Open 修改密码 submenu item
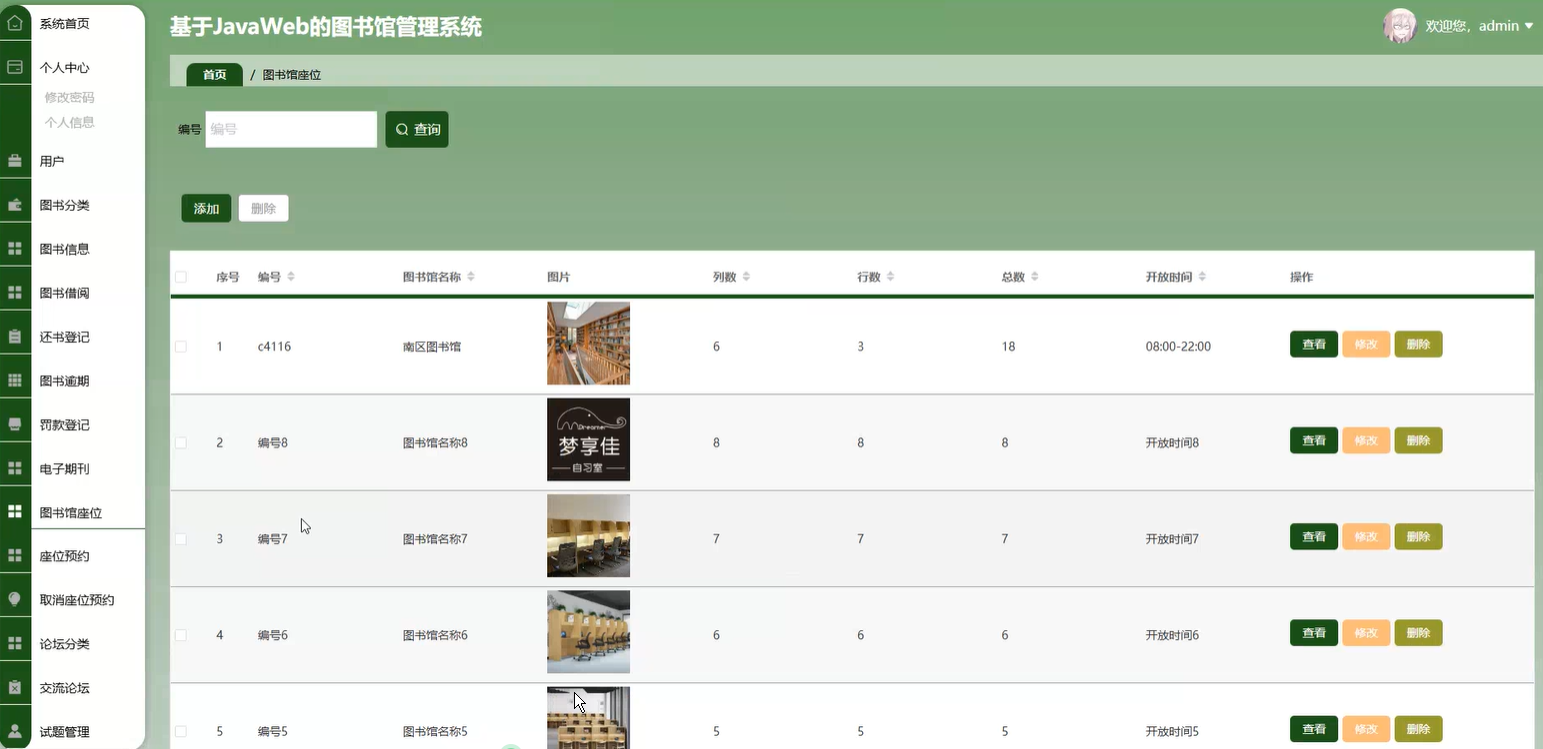Image resolution: width=1543 pixels, height=749 pixels. 69,97
